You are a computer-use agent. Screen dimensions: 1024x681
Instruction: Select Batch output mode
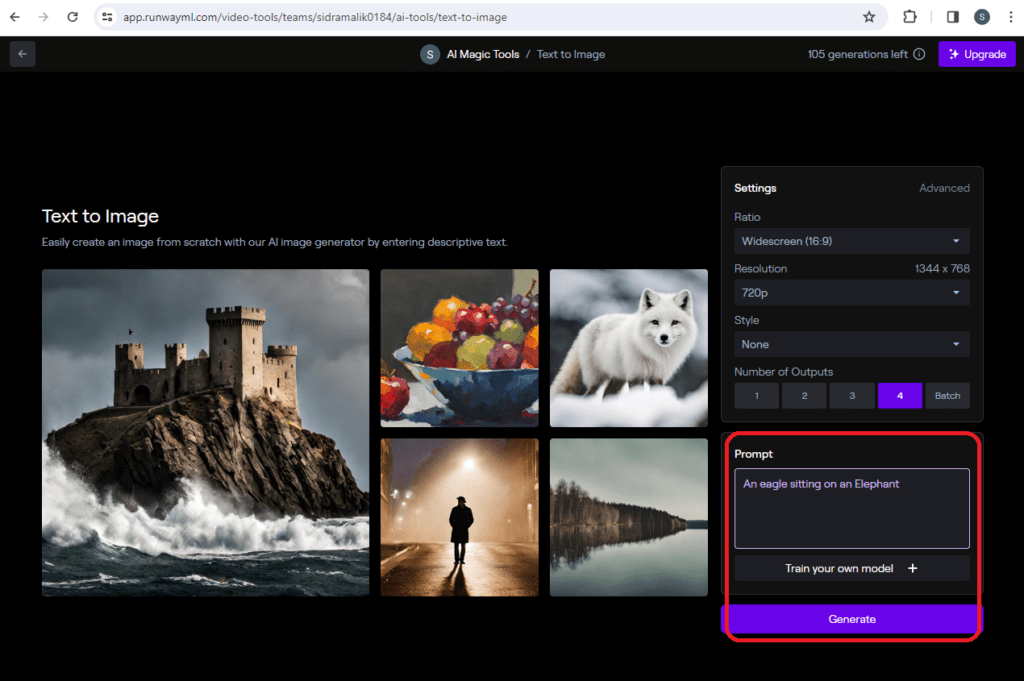point(947,395)
